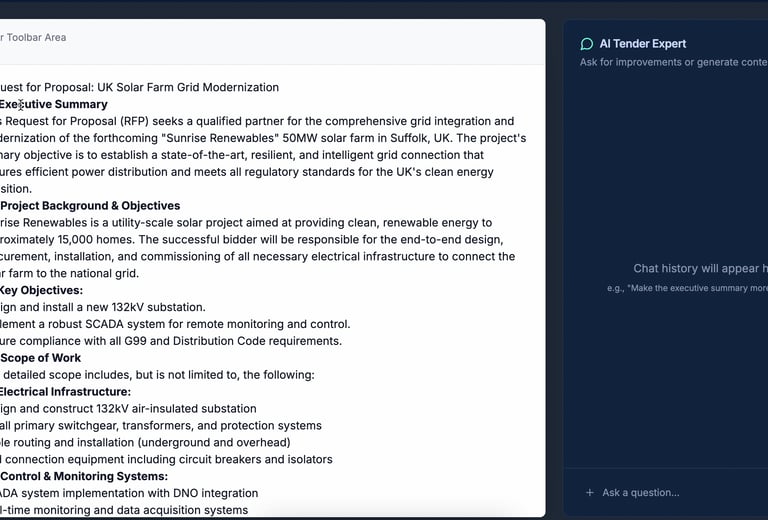The height and width of the screenshot is (520, 768).
Task: Click the Toolbar Area label
Action: [35, 37]
